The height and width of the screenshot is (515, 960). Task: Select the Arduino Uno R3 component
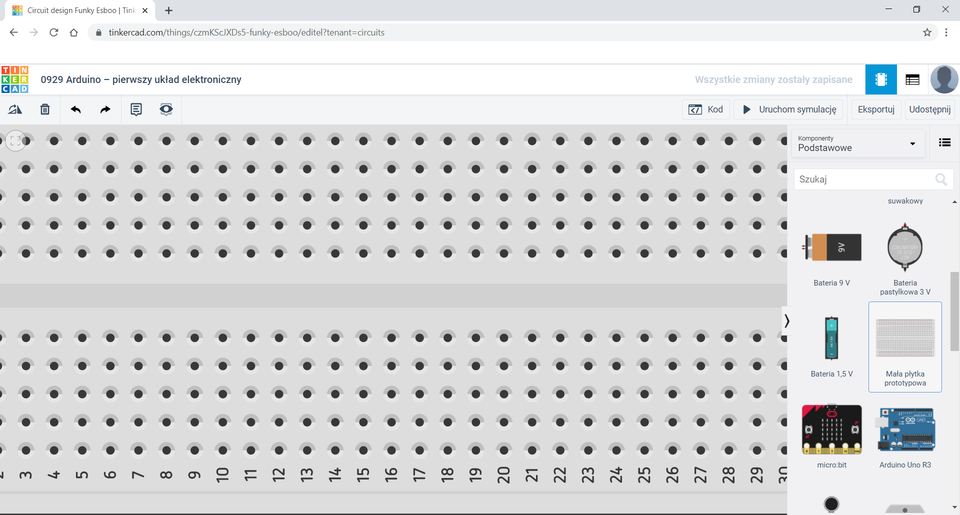pyautogui.click(x=905, y=435)
